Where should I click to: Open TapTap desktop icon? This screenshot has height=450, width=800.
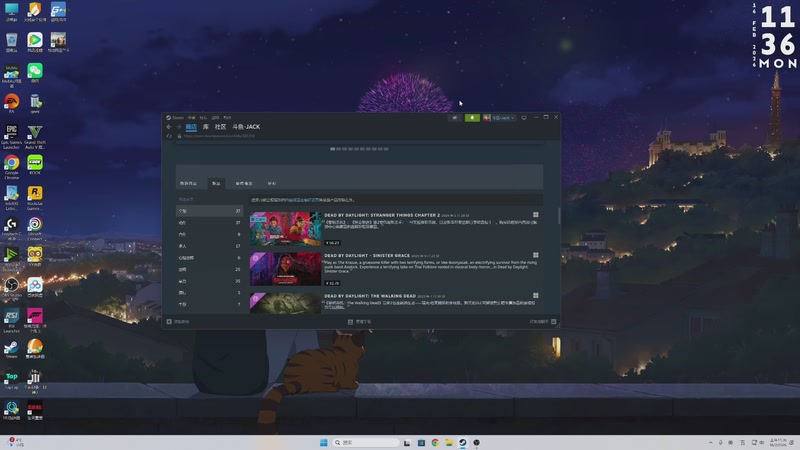(11, 380)
